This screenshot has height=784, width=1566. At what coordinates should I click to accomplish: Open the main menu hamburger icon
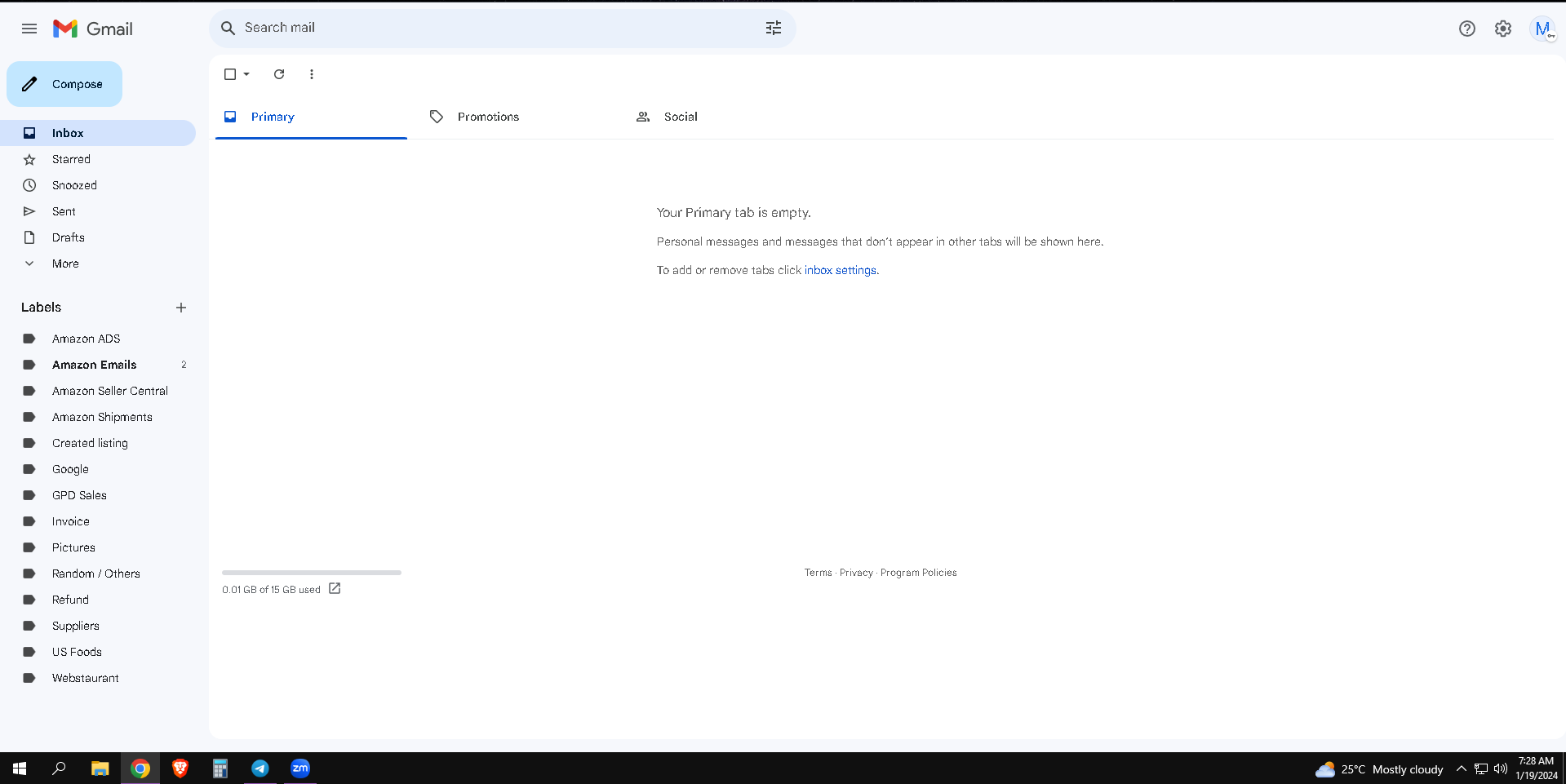pyautogui.click(x=29, y=29)
